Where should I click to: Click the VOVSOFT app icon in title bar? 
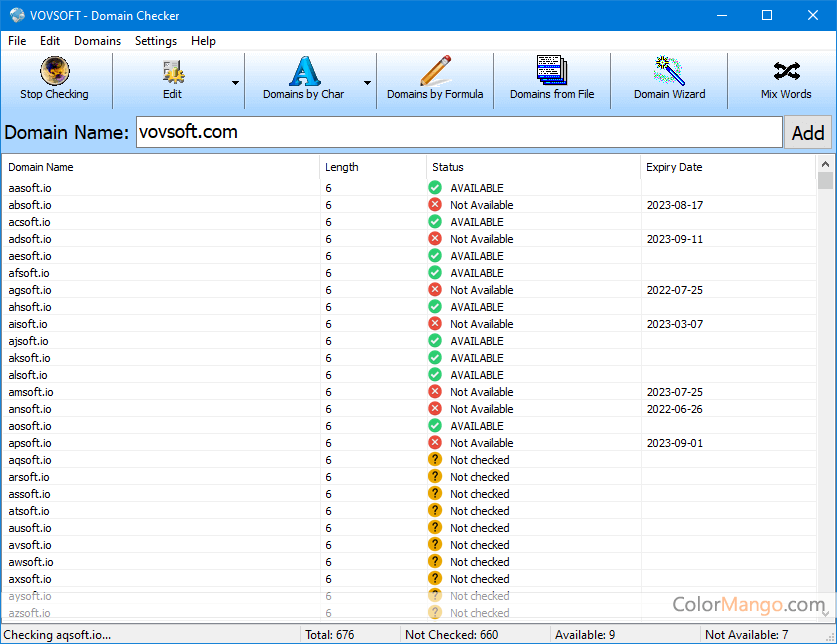17,15
